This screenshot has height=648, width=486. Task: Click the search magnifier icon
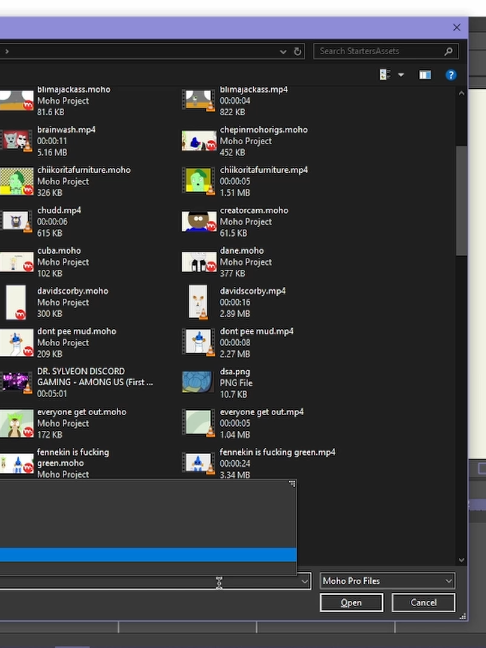click(448, 51)
